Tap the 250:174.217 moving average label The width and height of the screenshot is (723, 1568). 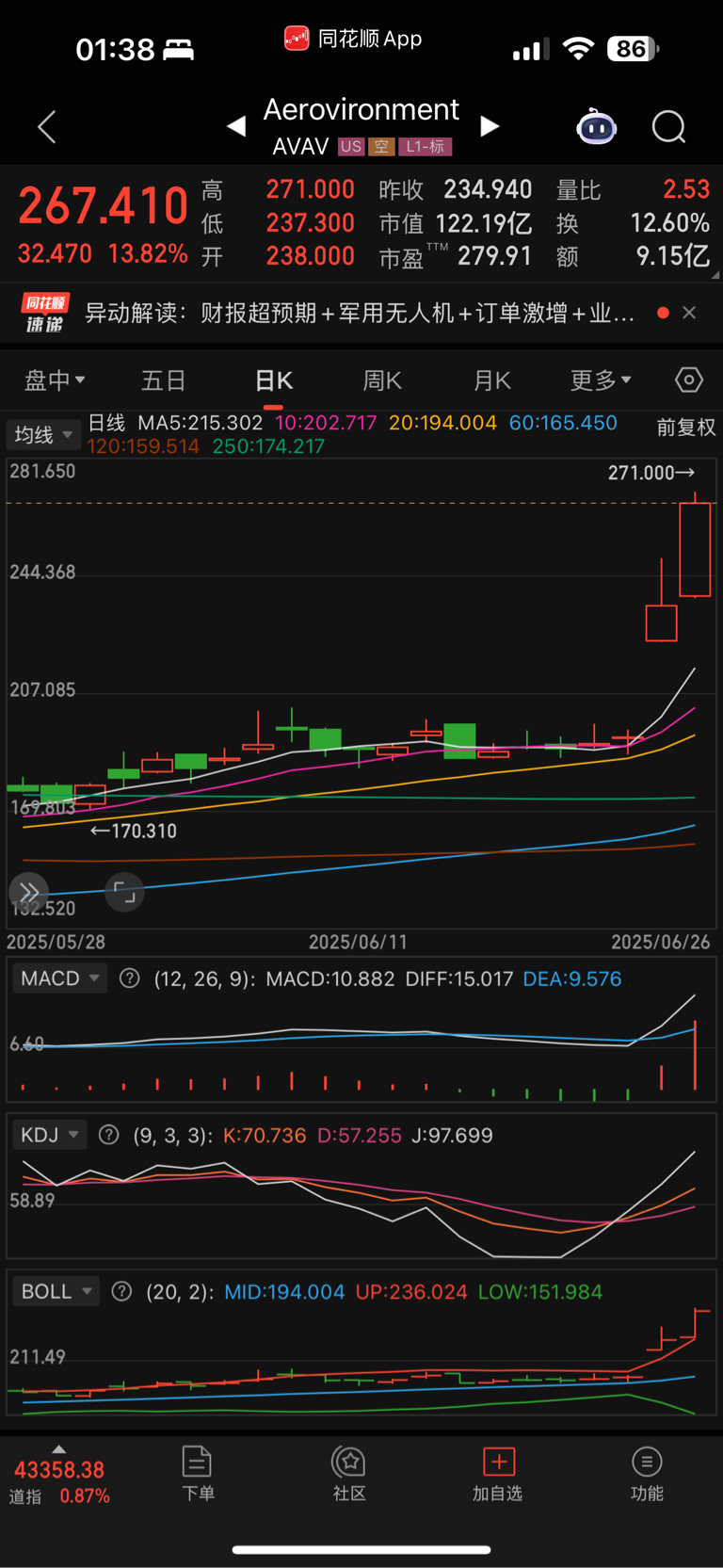pyautogui.click(x=268, y=446)
